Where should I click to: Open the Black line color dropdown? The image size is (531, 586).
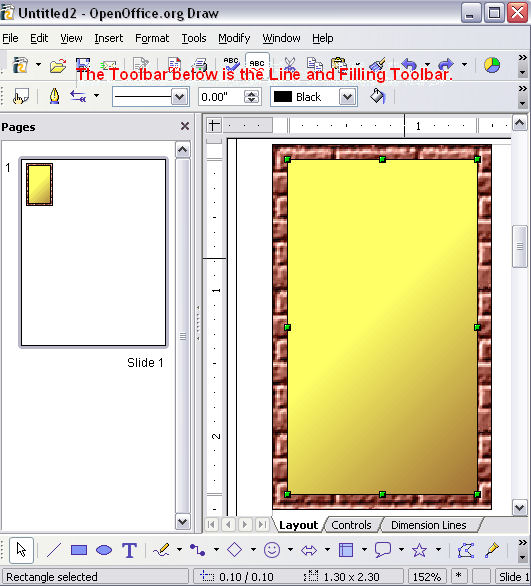(x=348, y=97)
